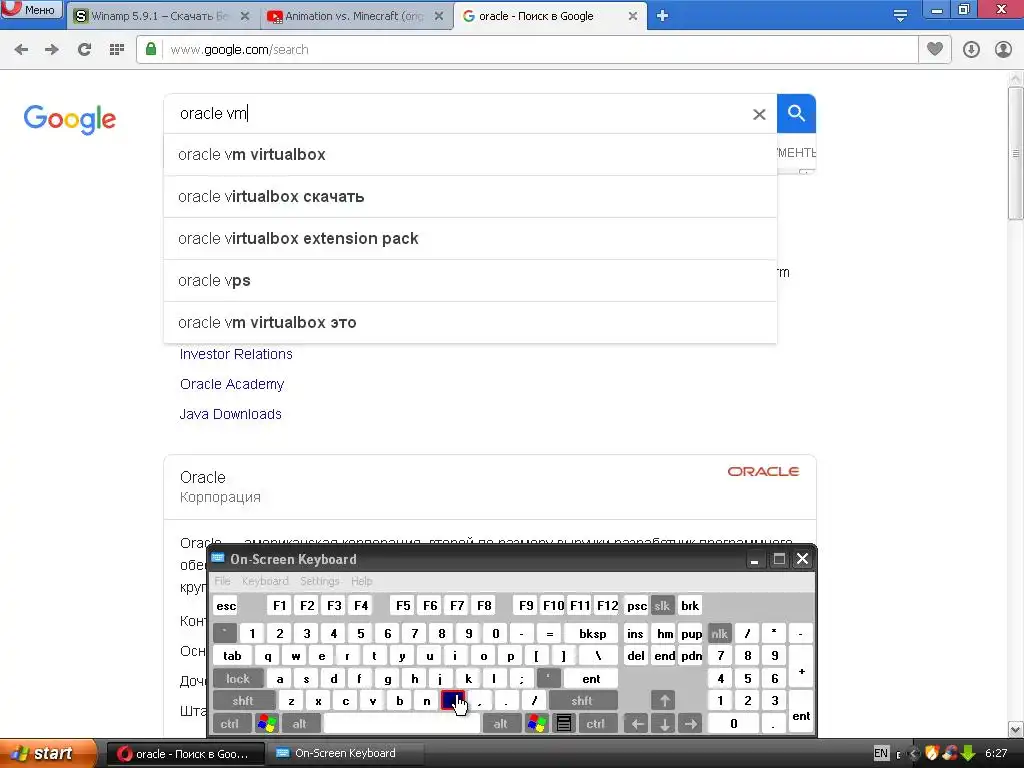This screenshot has height=768, width=1024.
Task: Toggle the left shft key
Action: tap(243, 701)
